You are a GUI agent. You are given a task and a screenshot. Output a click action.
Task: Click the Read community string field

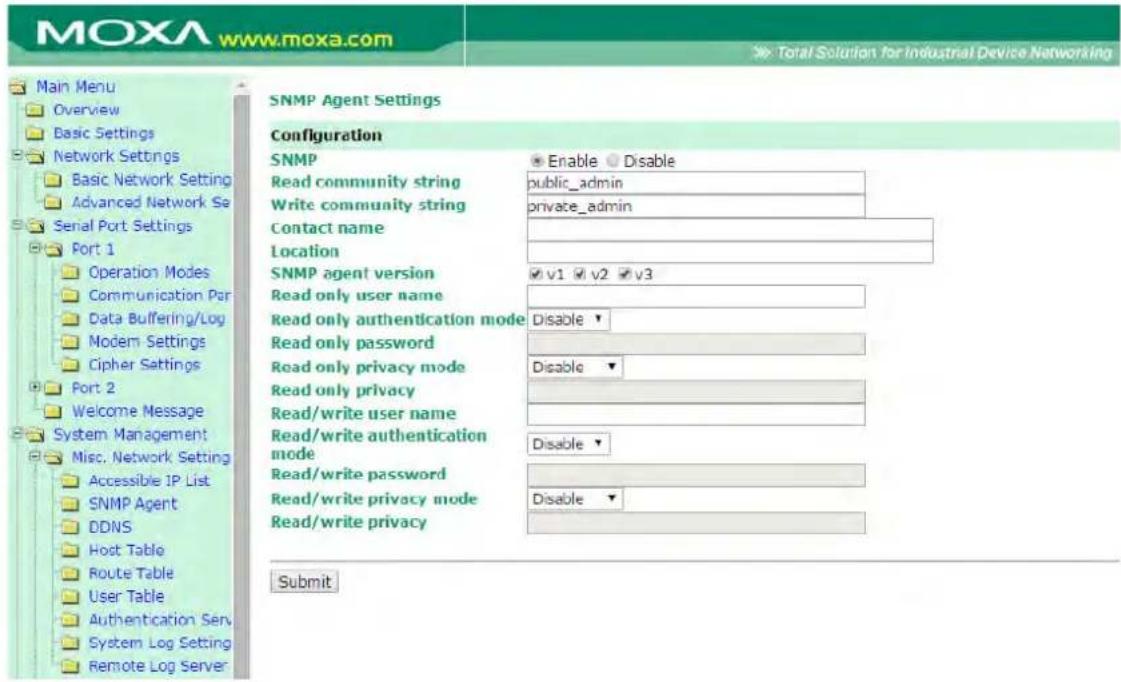(696, 183)
